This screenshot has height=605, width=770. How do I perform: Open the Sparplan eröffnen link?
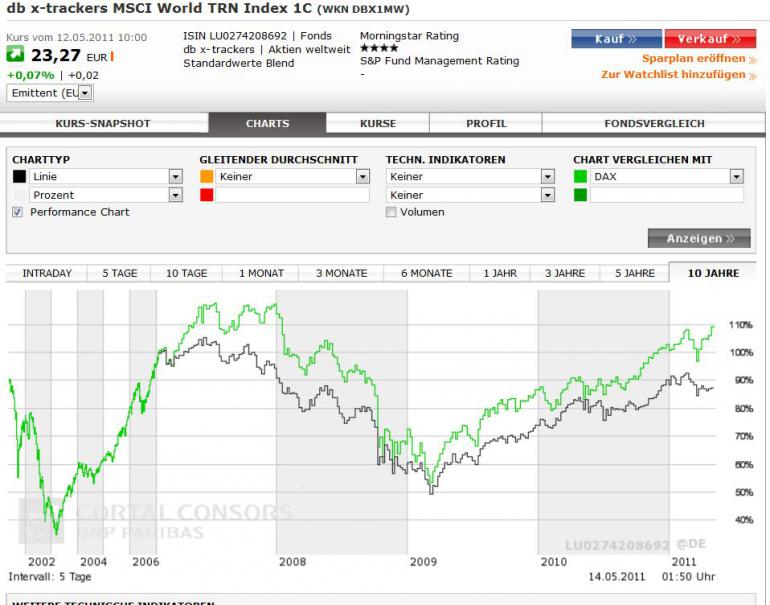pyautogui.click(x=699, y=58)
